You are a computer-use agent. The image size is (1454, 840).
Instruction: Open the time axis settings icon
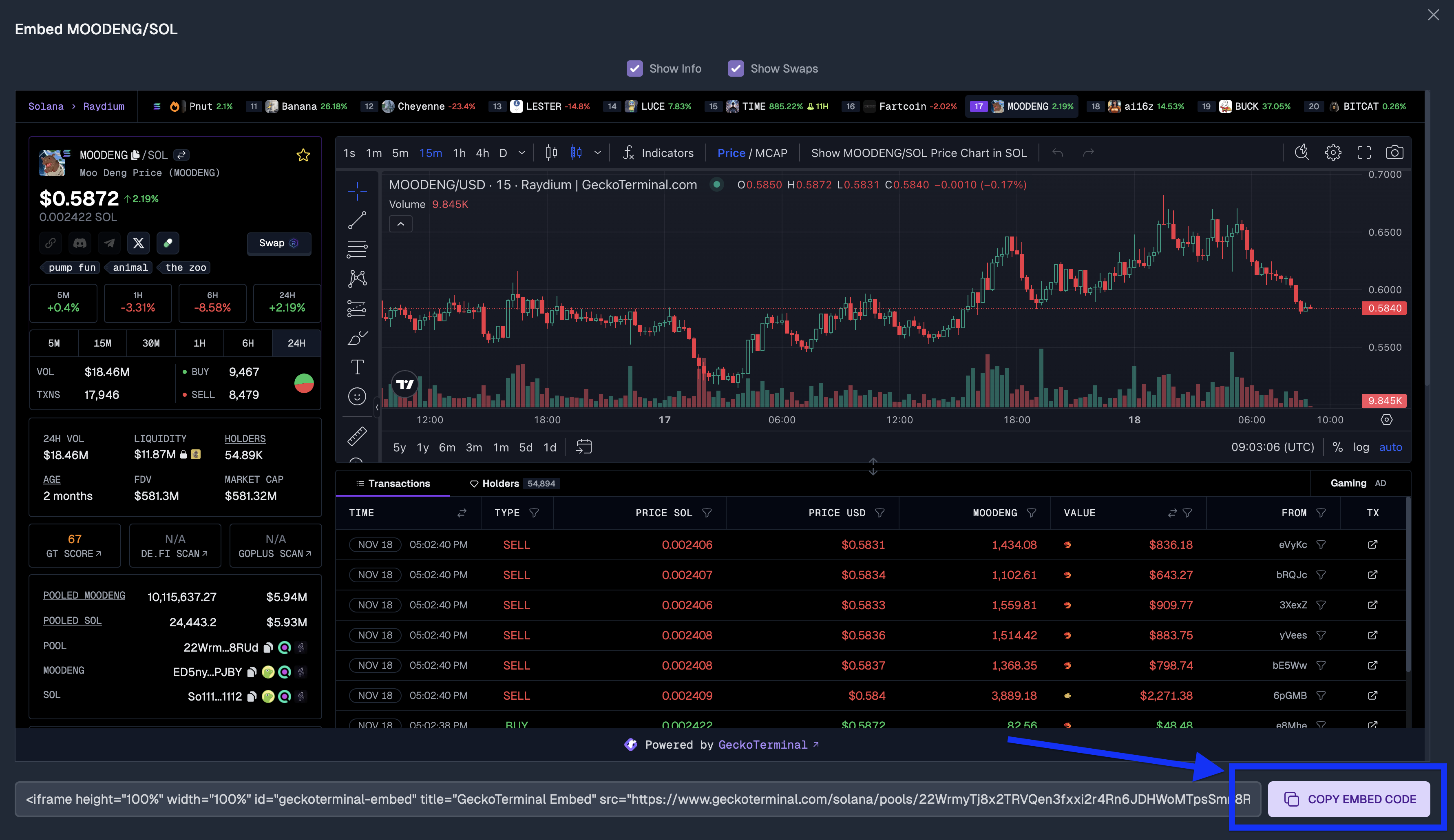click(1387, 420)
